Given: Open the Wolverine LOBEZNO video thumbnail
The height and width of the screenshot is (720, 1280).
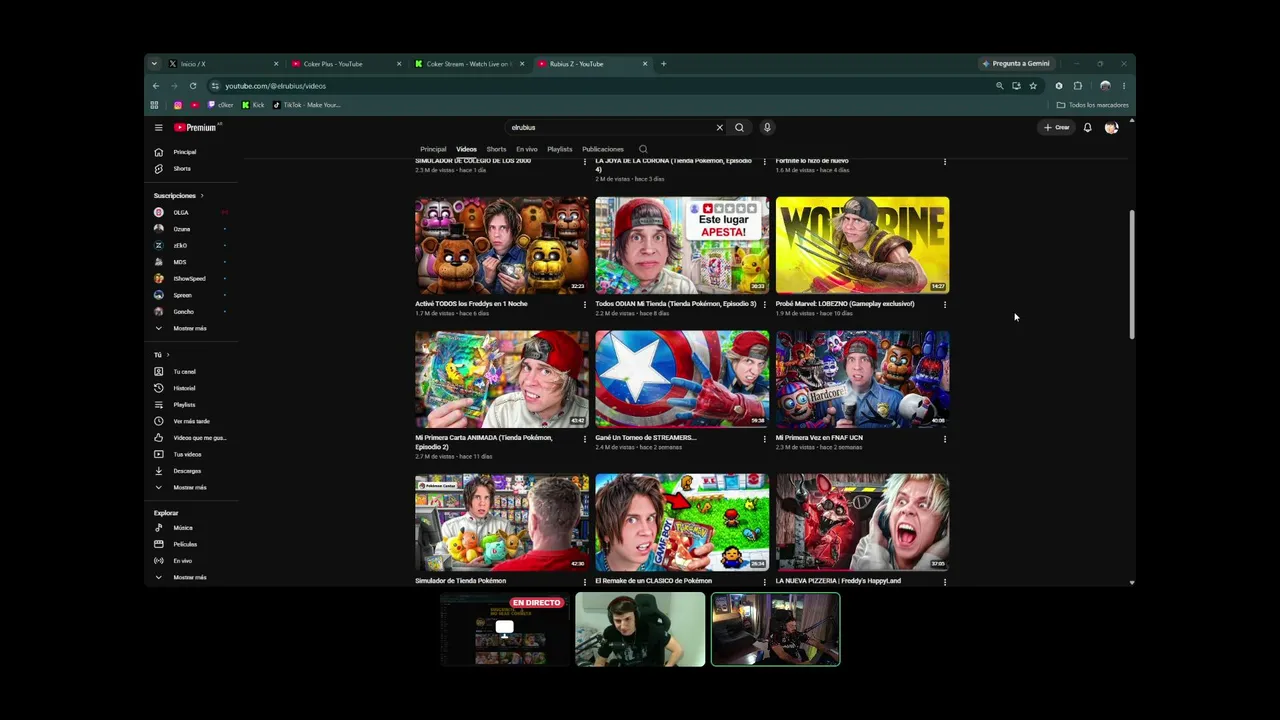Looking at the screenshot, I should [862, 245].
